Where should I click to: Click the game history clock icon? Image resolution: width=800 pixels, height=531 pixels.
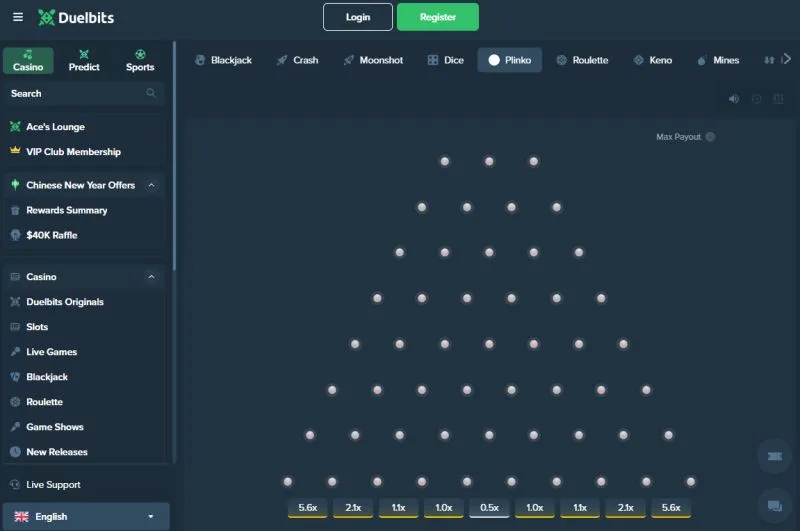pos(757,99)
